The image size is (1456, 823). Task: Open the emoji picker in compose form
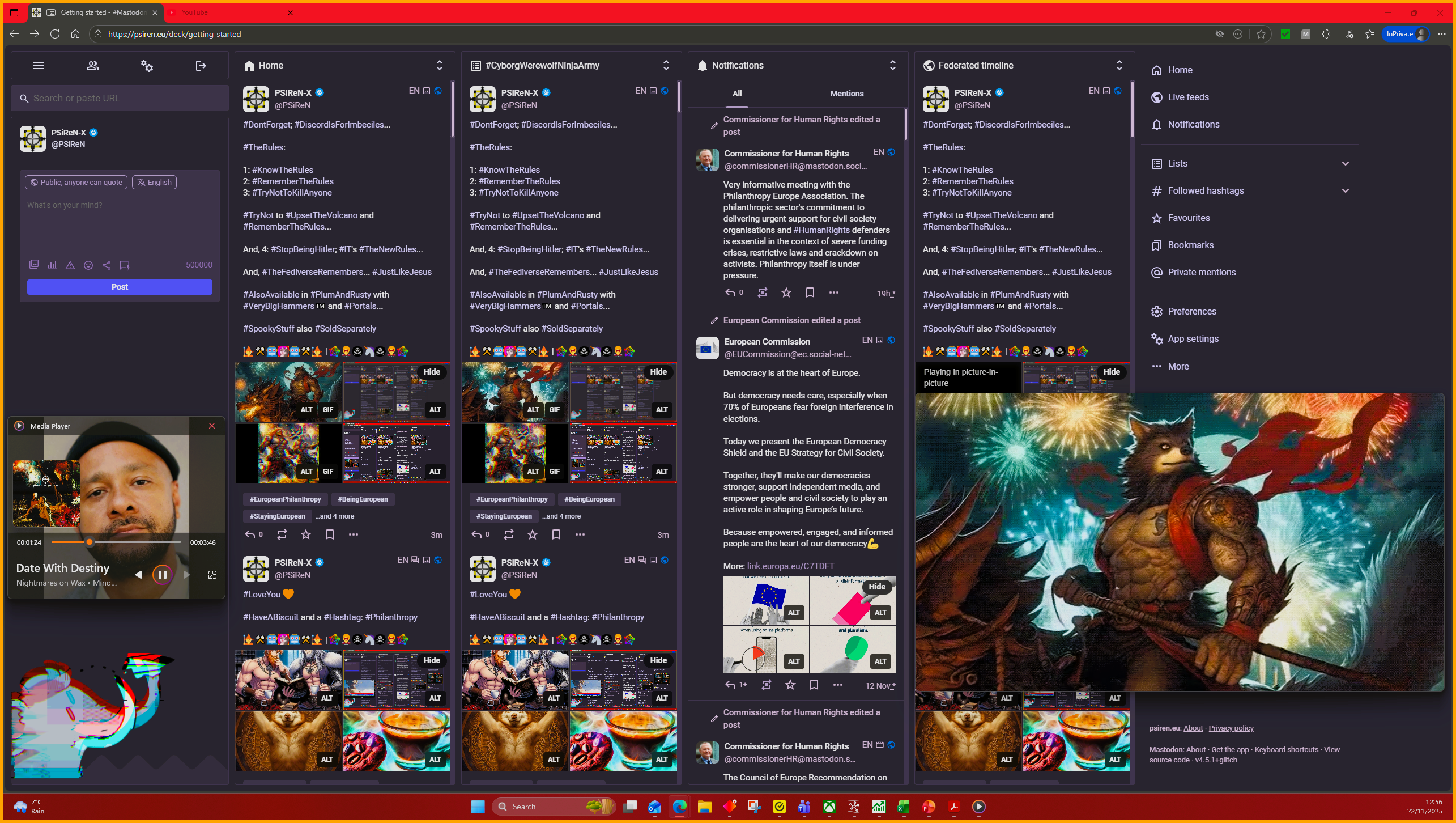point(88,265)
